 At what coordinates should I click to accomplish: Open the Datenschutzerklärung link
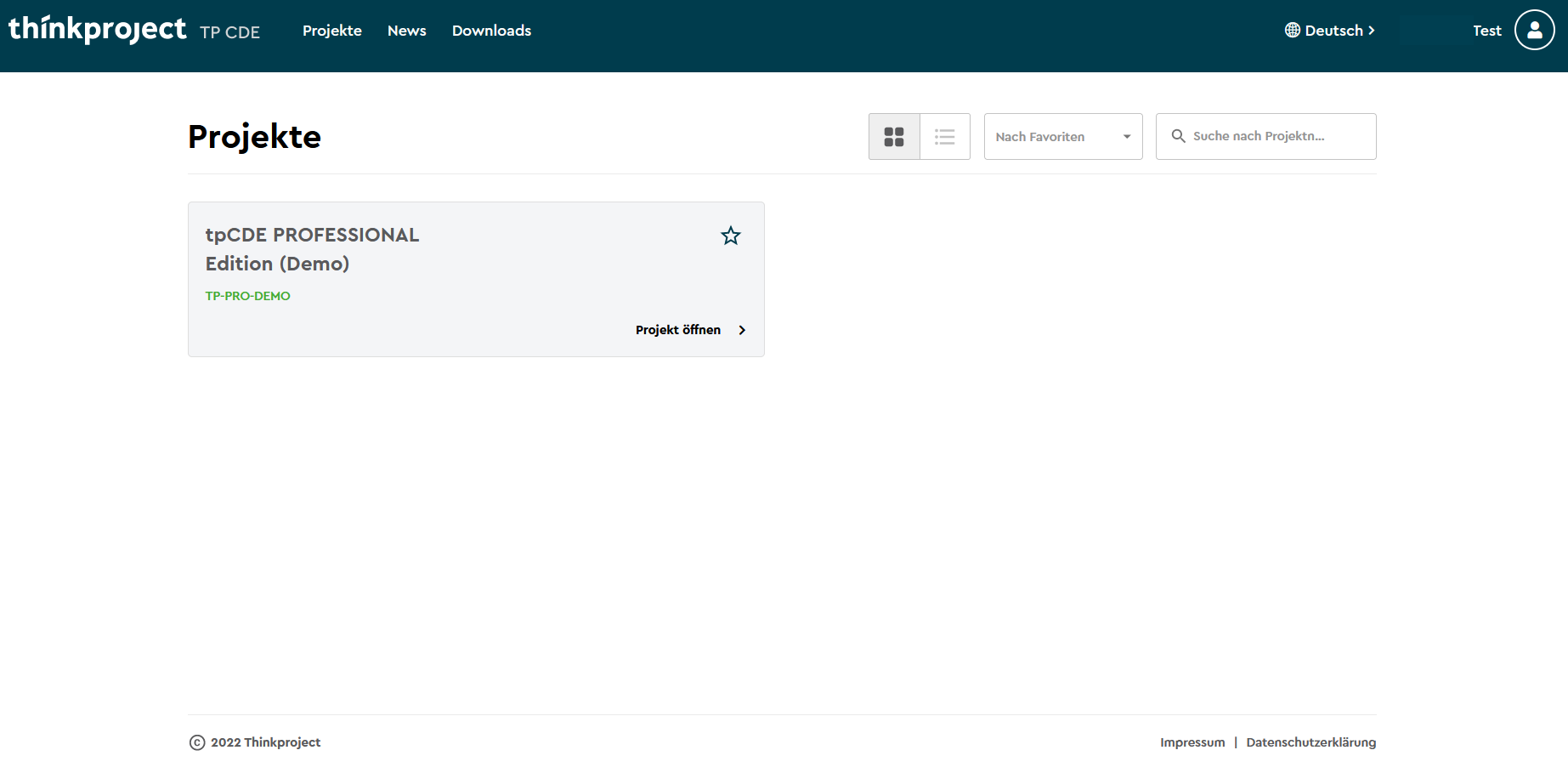pos(1310,742)
